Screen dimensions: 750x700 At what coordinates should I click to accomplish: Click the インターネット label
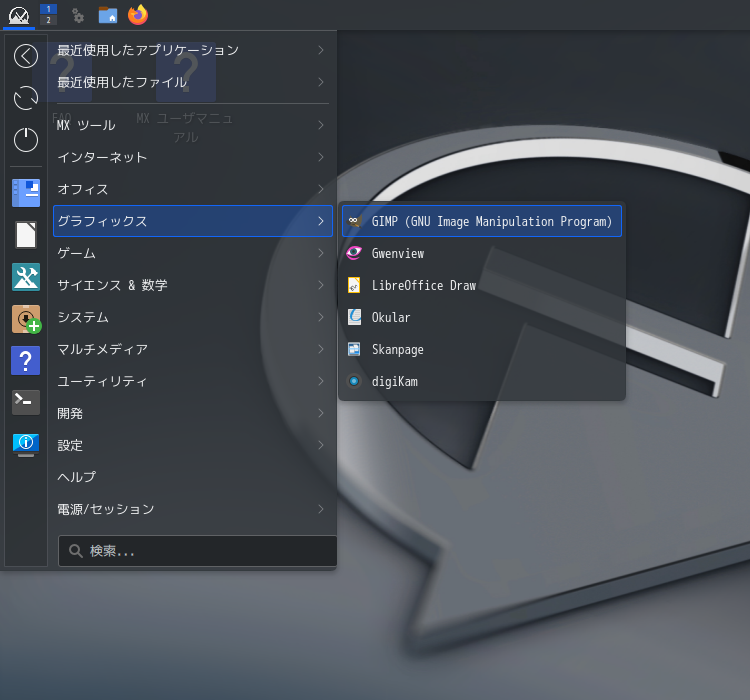pos(102,157)
